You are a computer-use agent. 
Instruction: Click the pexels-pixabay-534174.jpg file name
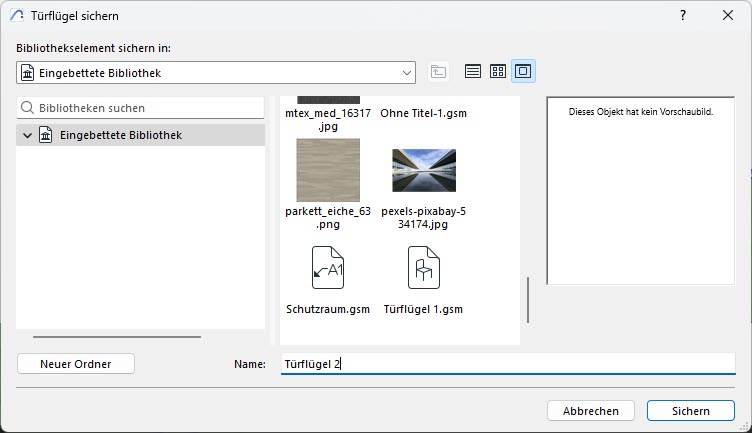pyautogui.click(x=423, y=218)
